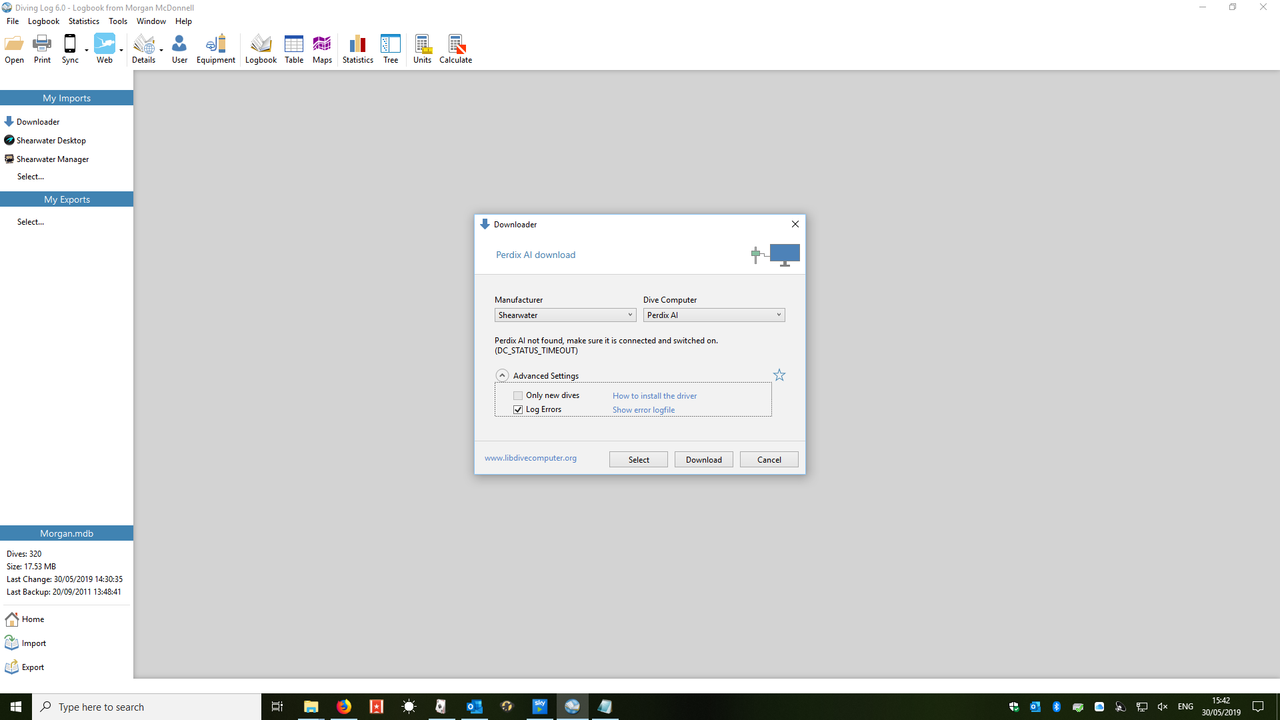
Task: Open Outlook from the taskbar
Action: click(x=474, y=706)
